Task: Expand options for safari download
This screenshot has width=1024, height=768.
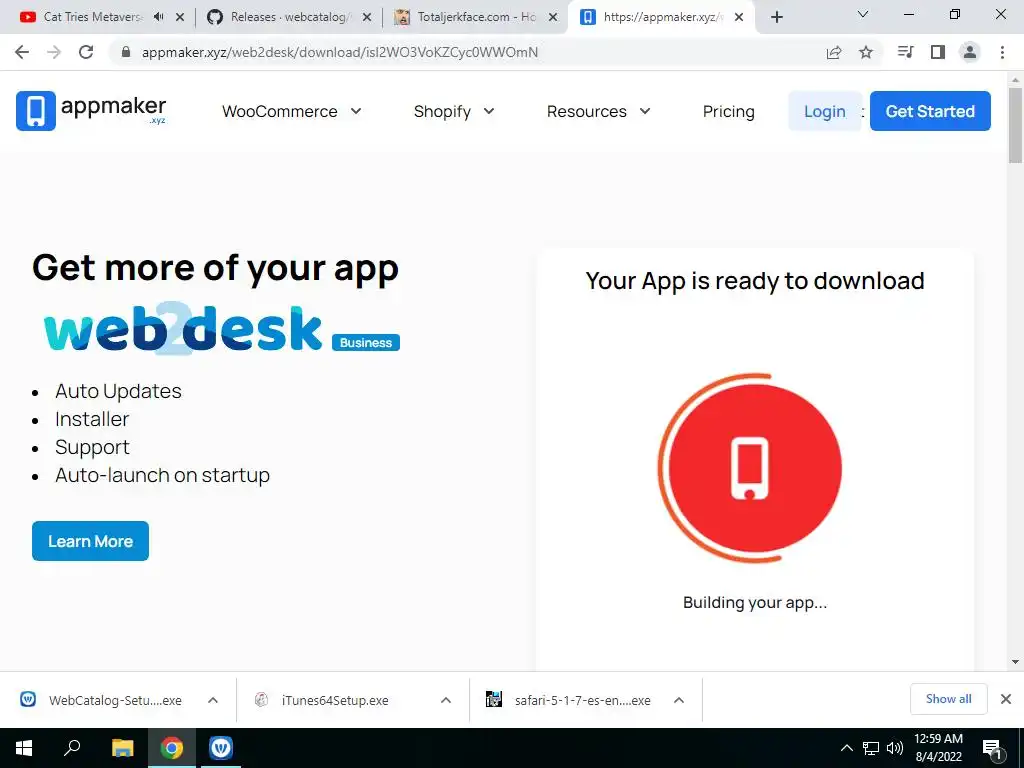Action: 679,700
